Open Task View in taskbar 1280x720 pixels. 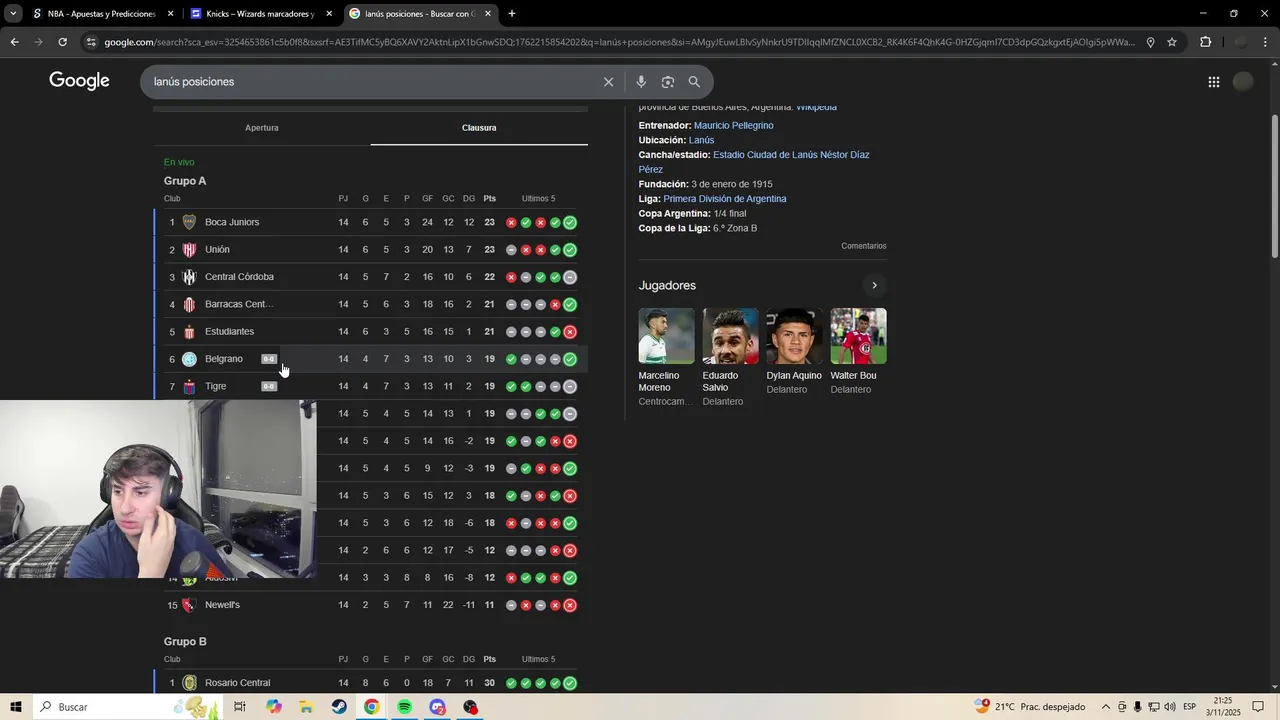click(240, 707)
